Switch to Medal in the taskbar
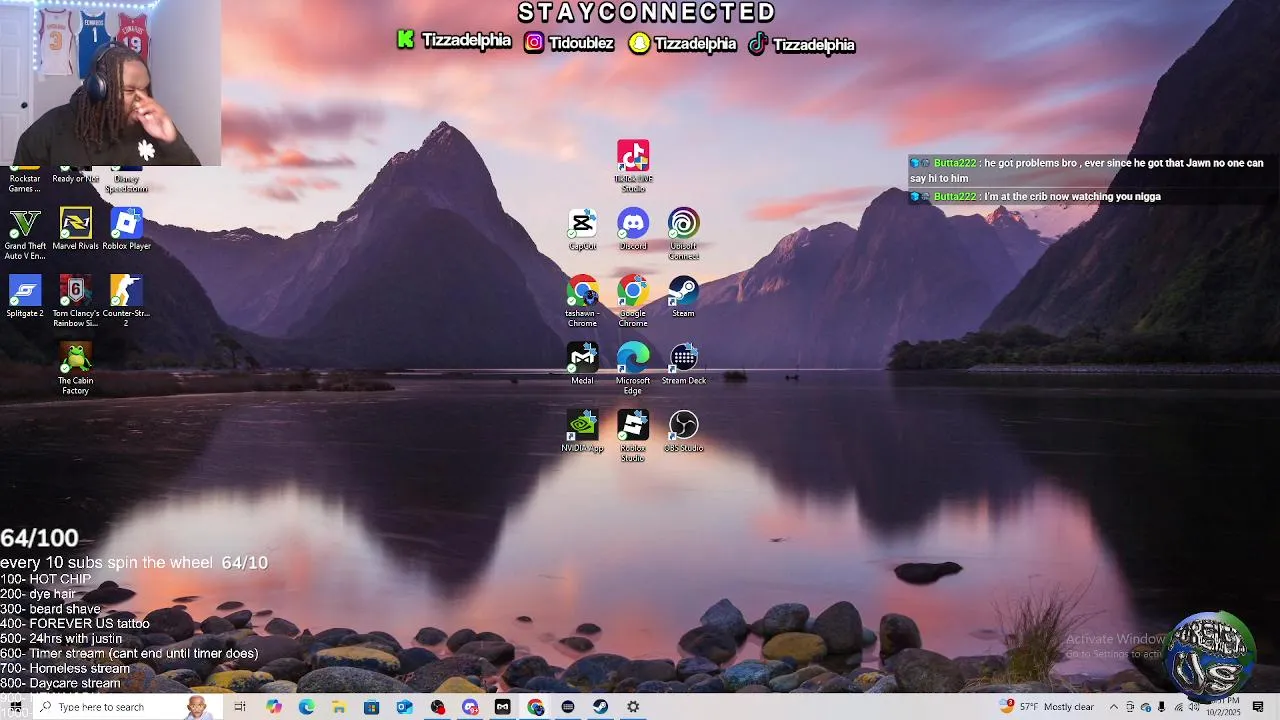 tap(503, 707)
